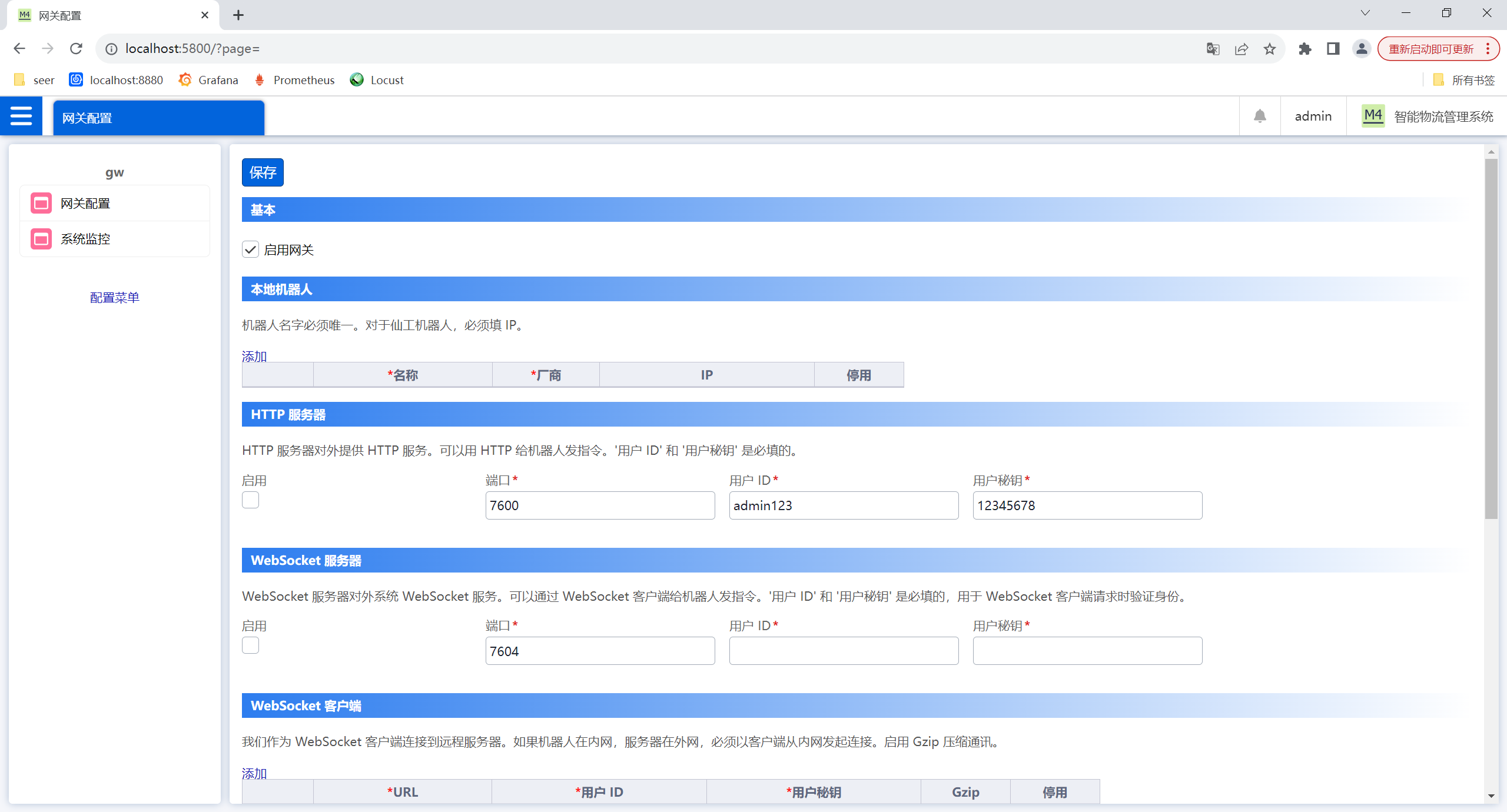1507x812 pixels.
Task: Expand the tab search chevron
Action: pos(1365,13)
